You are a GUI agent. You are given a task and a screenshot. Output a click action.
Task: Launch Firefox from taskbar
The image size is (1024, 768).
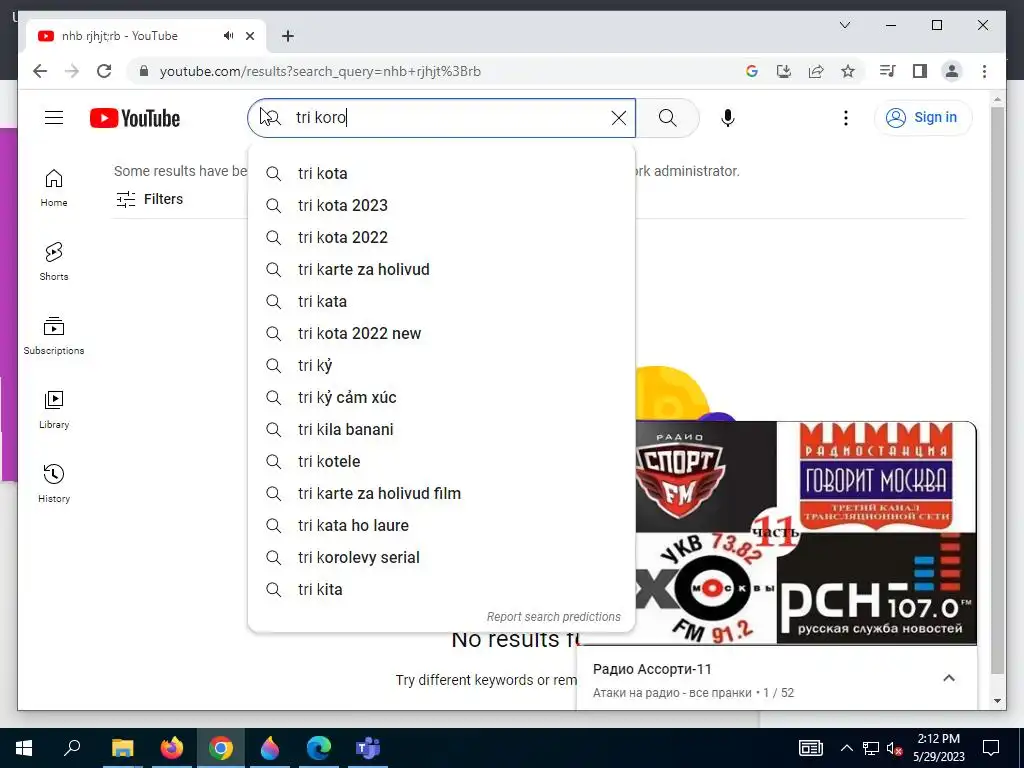coord(172,748)
